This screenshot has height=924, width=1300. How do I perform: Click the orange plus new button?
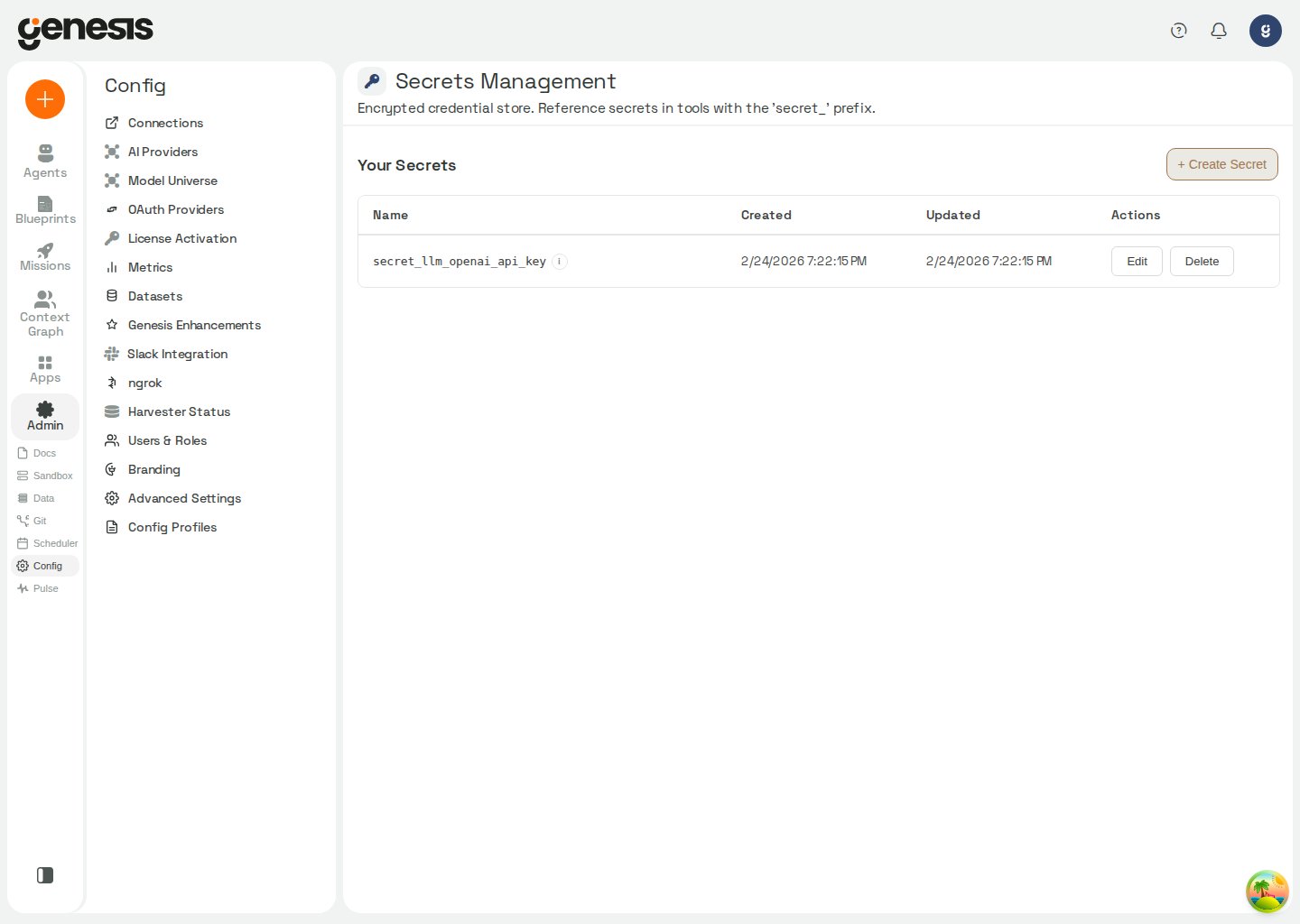45,99
